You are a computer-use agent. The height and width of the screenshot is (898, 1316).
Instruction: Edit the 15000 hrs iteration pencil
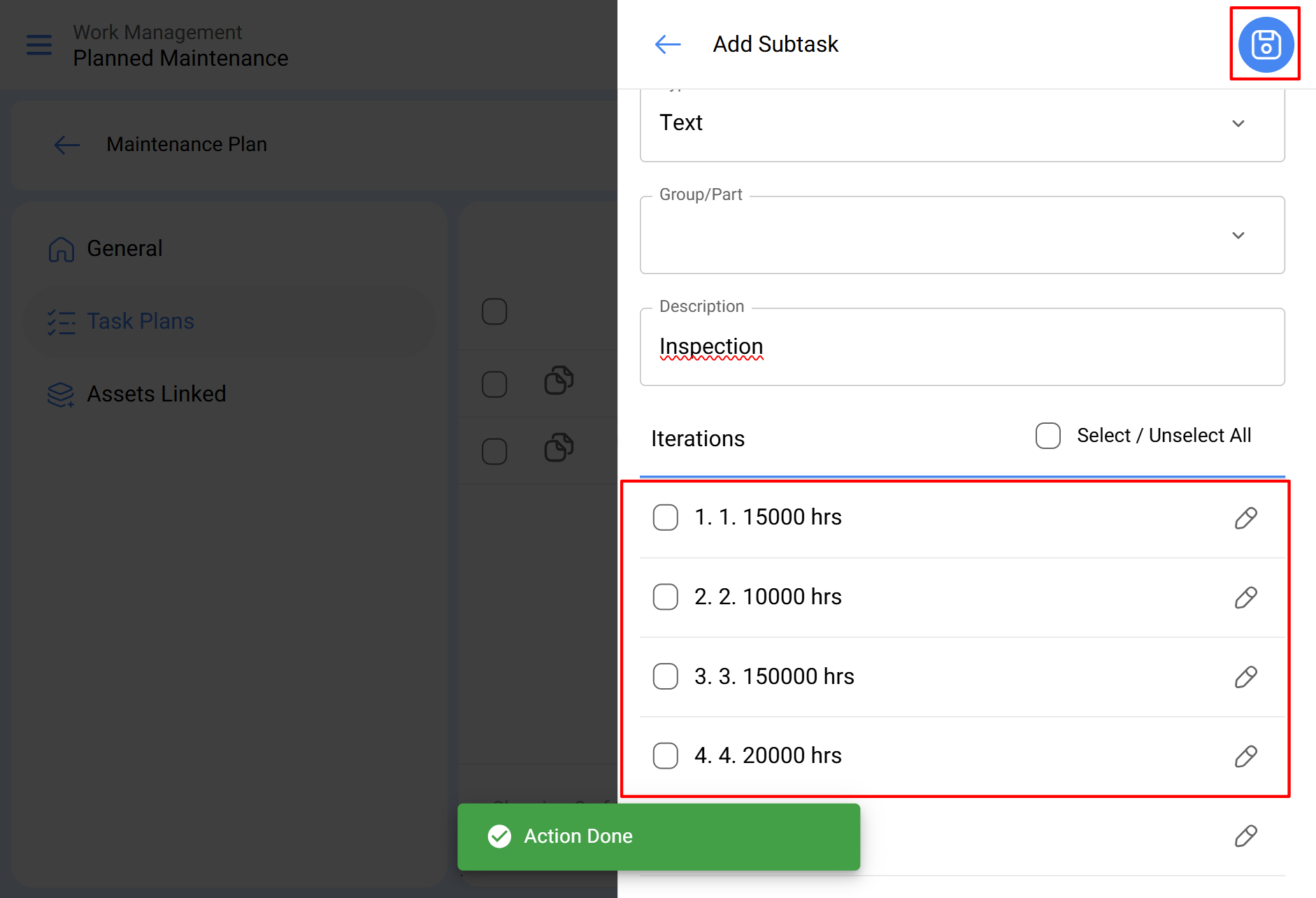click(x=1245, y=518)
